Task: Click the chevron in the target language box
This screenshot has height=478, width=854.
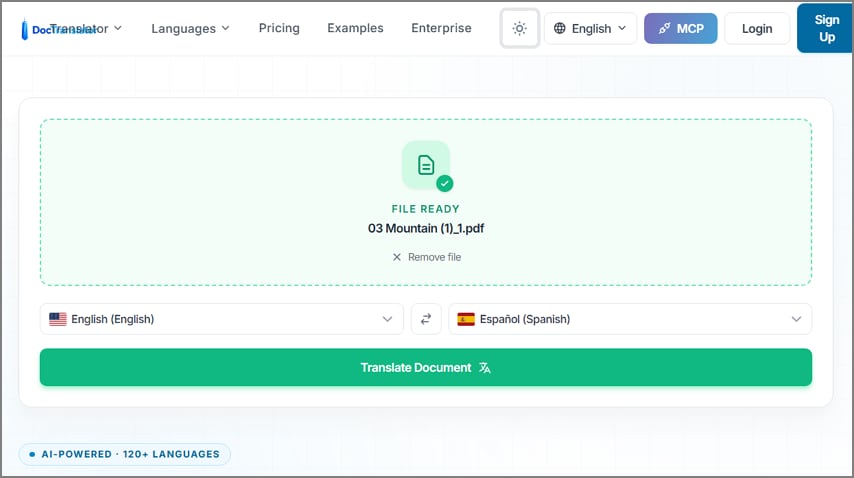Action: 796,319
